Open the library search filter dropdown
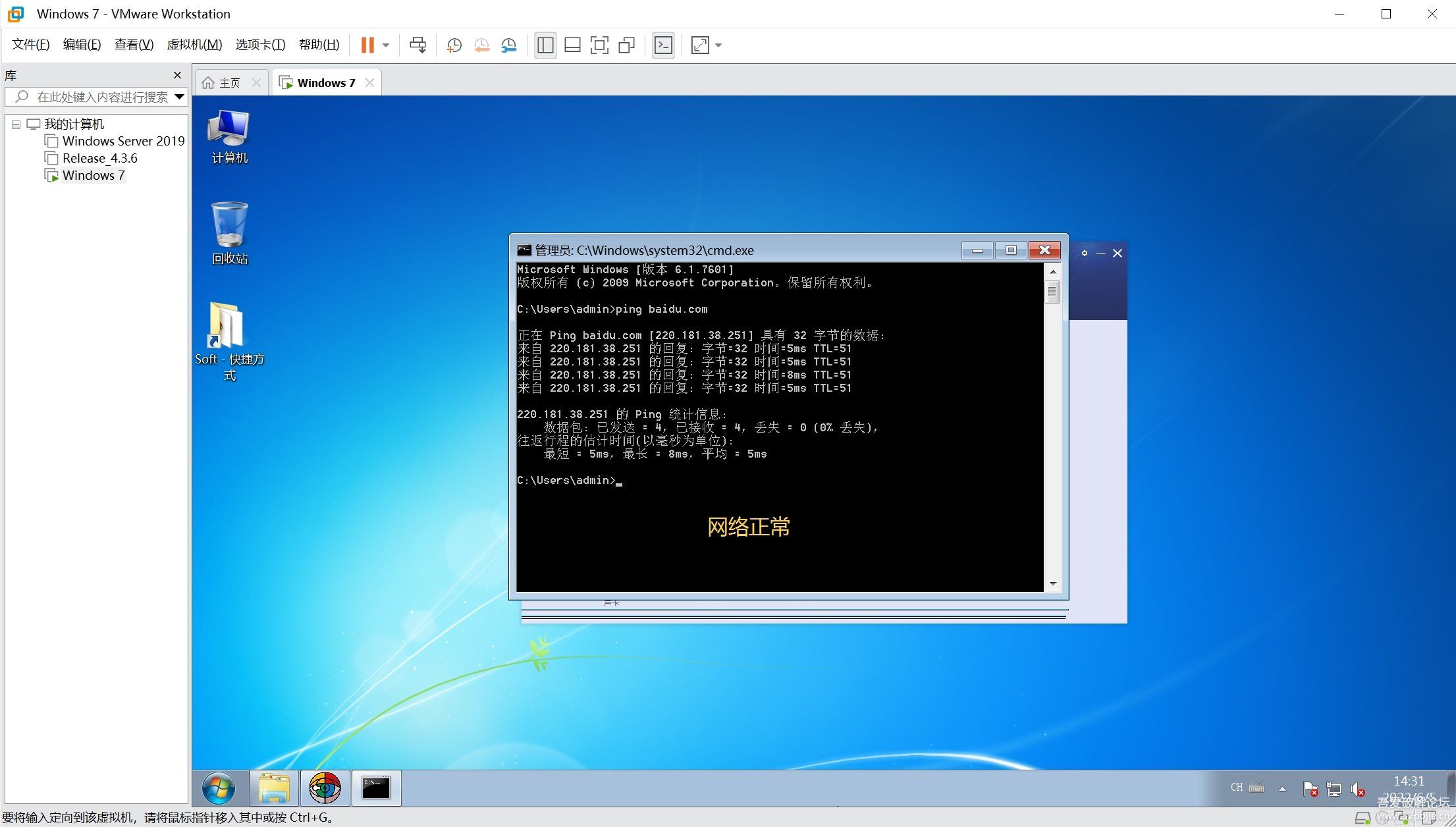 point(179,97)
